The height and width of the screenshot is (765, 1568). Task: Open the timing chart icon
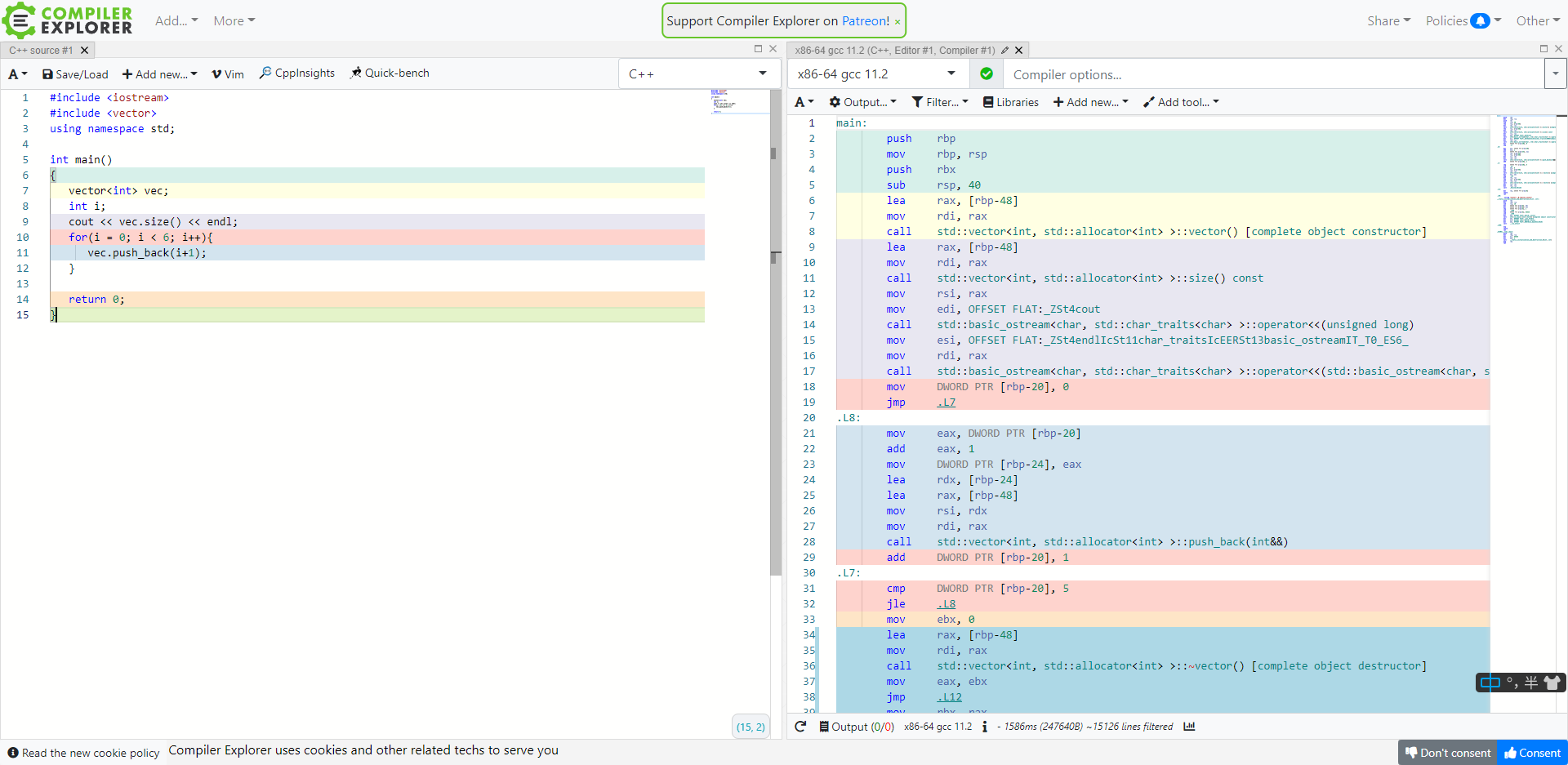pyautogui.click(x=1189, y=727)
